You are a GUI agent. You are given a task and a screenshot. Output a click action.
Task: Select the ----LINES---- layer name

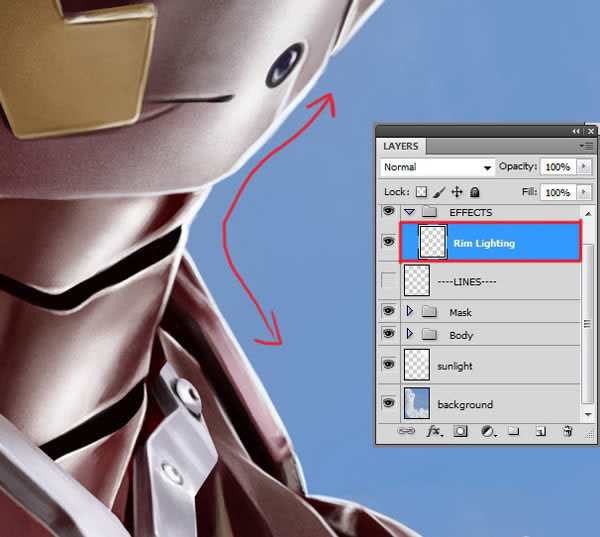coord(467,282)
